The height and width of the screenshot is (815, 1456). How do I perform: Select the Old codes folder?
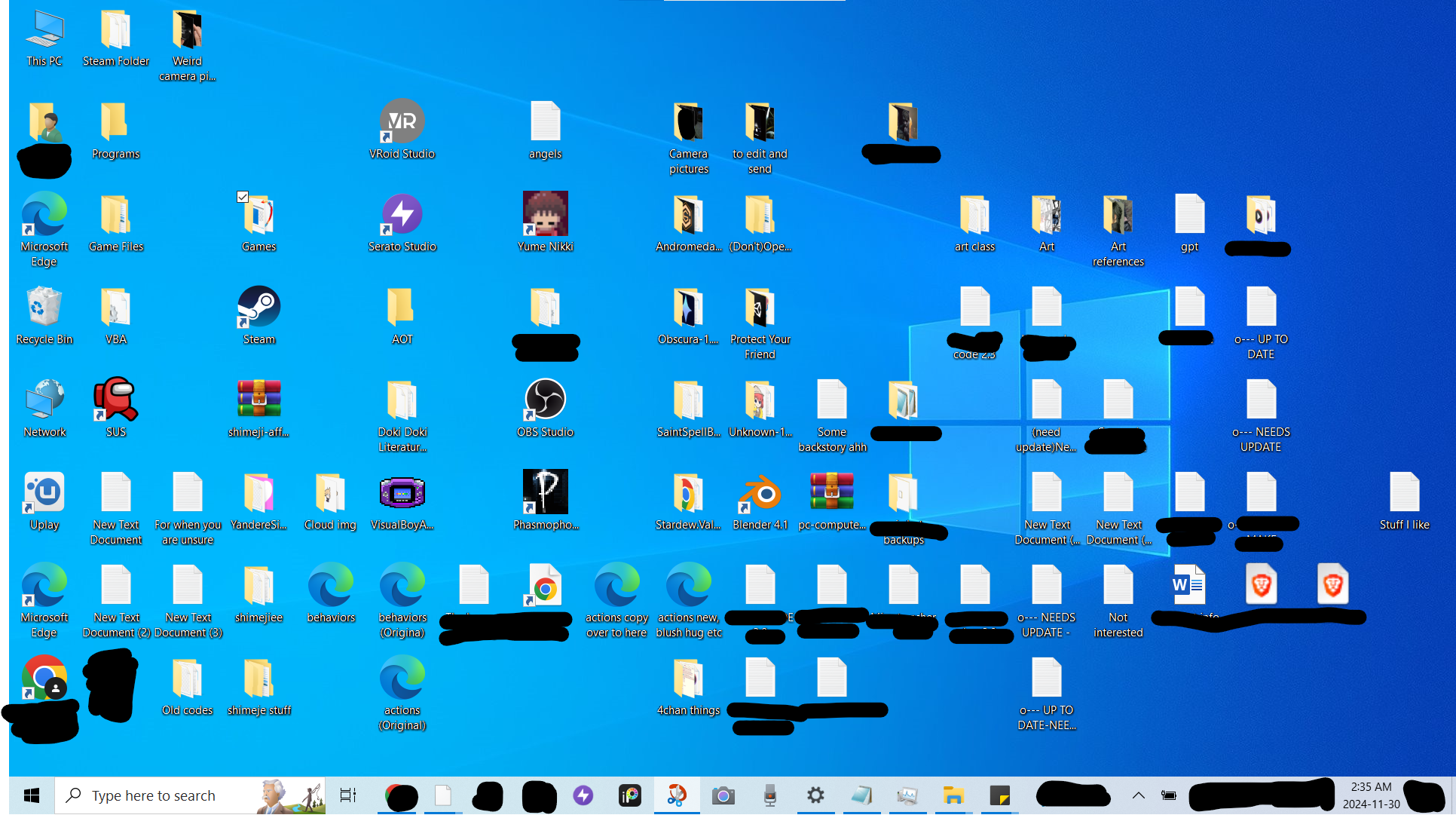(187, 686)
